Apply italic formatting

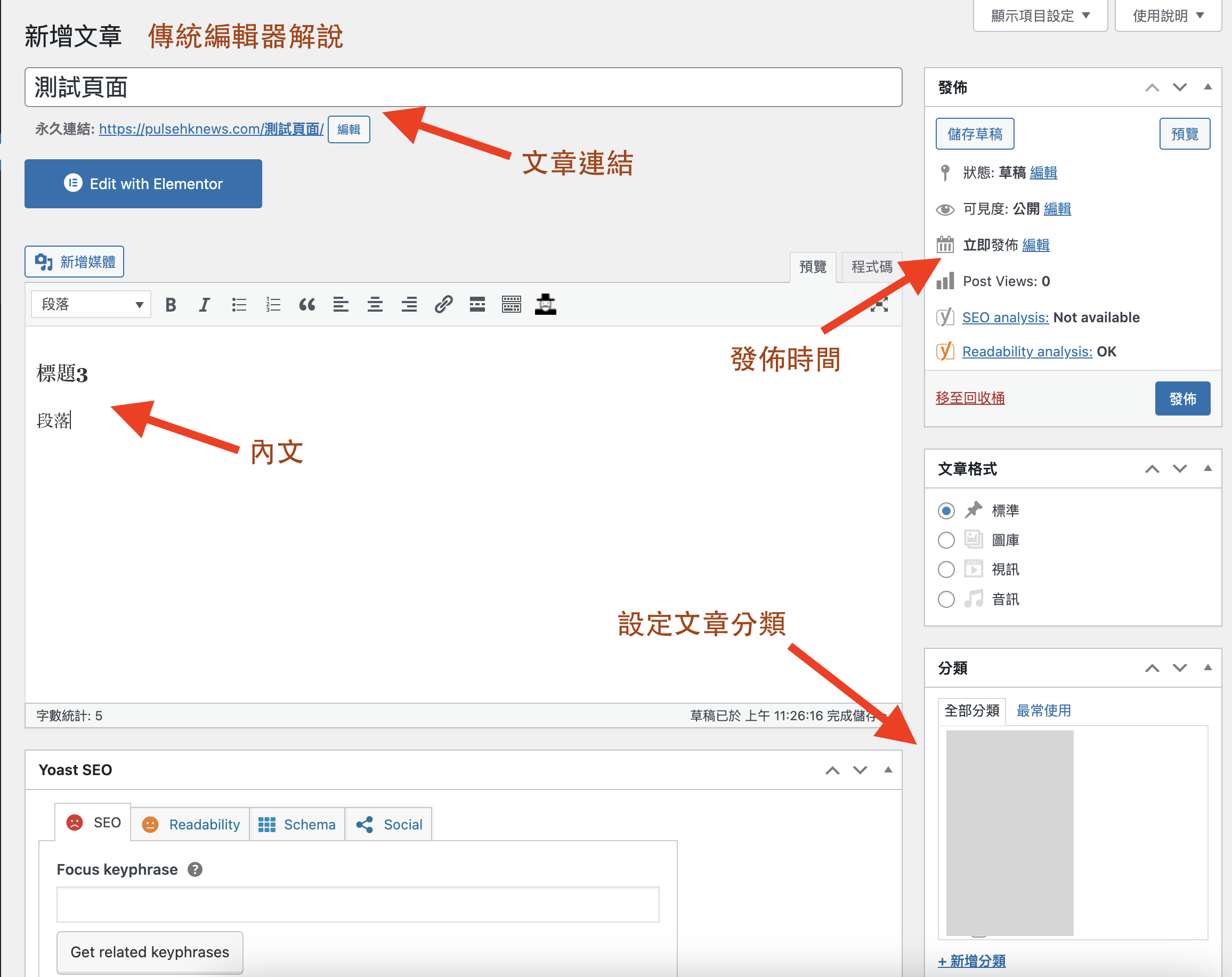(204, 305)
